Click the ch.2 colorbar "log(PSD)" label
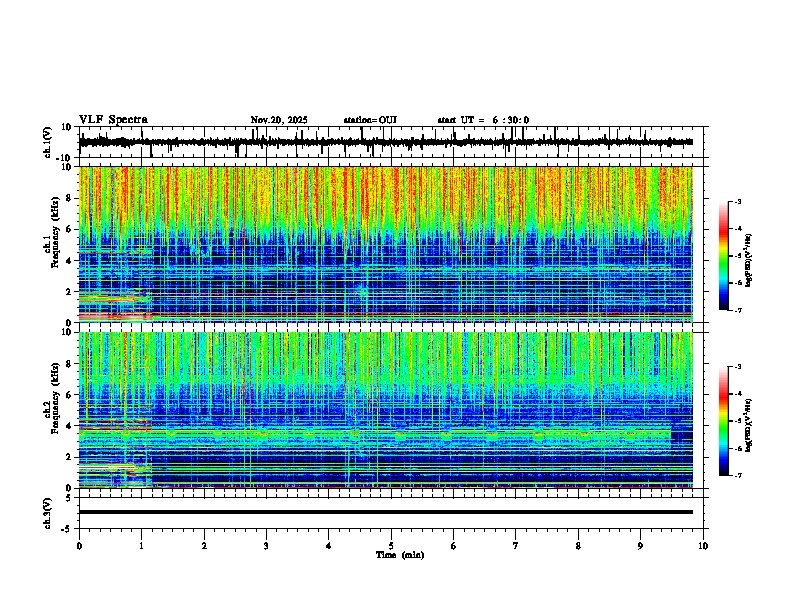This screenshot has height=612, width=792. 749,425
